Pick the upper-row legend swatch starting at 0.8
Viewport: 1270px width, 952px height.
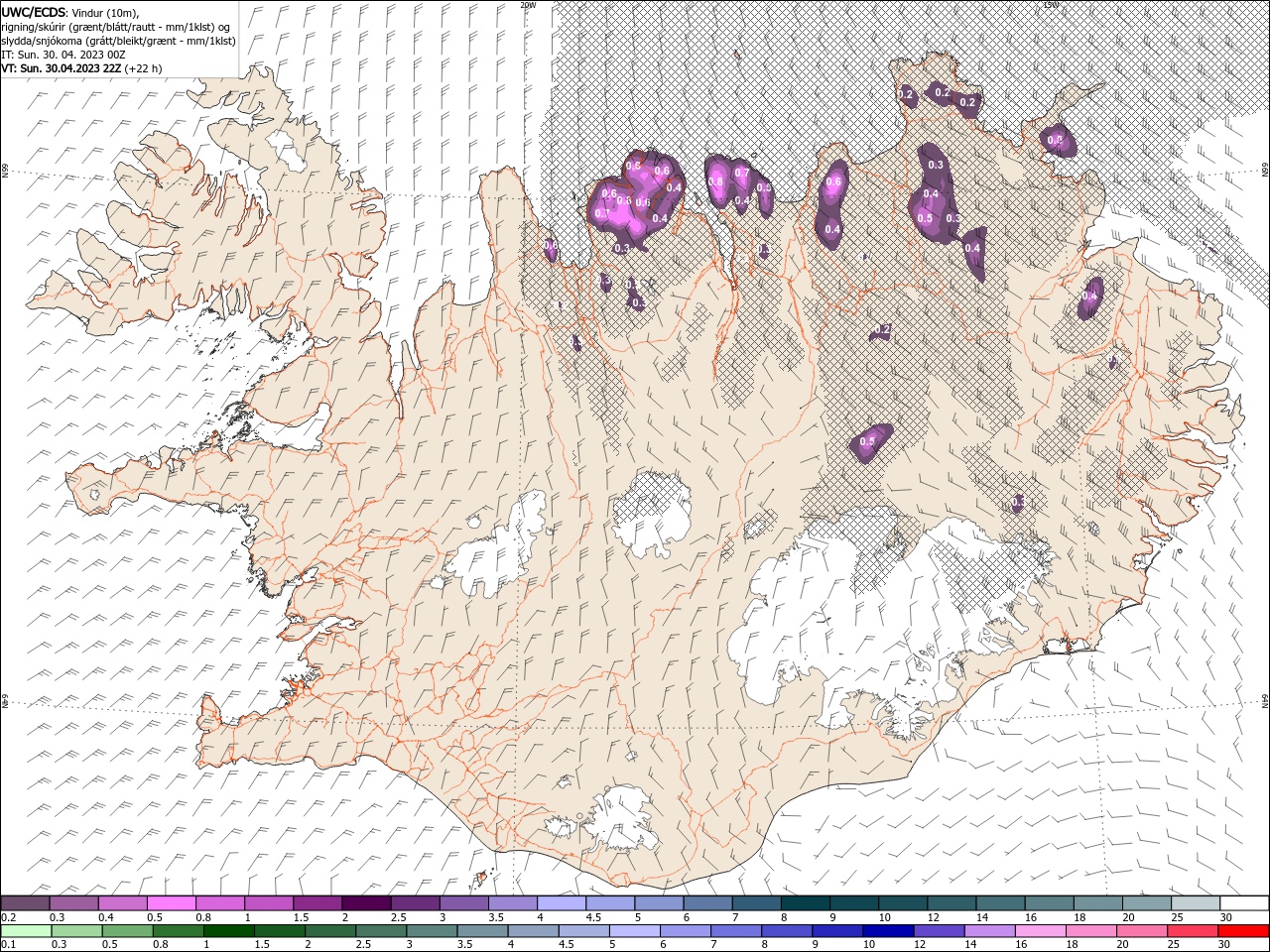(220, 903)
